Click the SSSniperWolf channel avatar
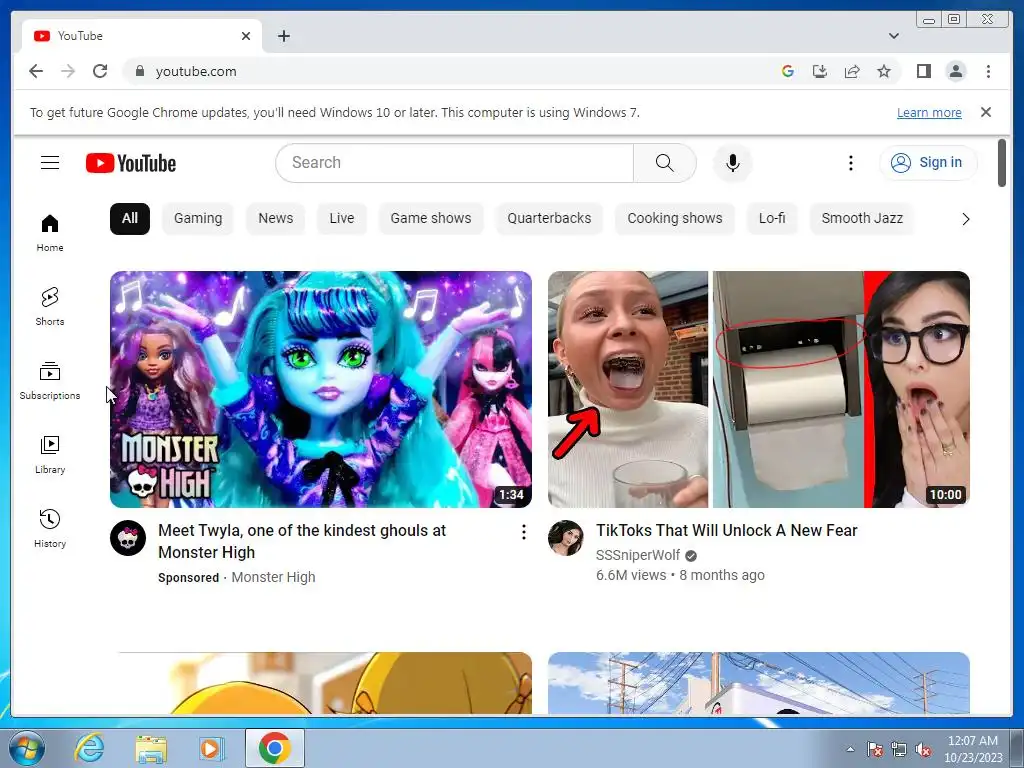The height and width of the screenshot is (768, 1024). [566, 538]
